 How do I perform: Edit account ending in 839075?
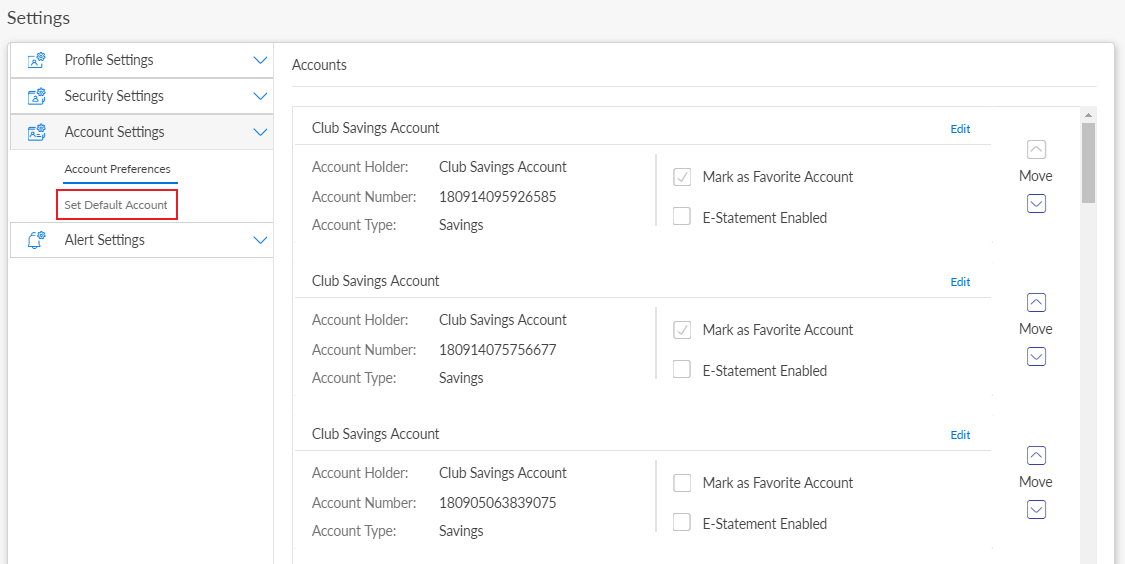point(960,435)
